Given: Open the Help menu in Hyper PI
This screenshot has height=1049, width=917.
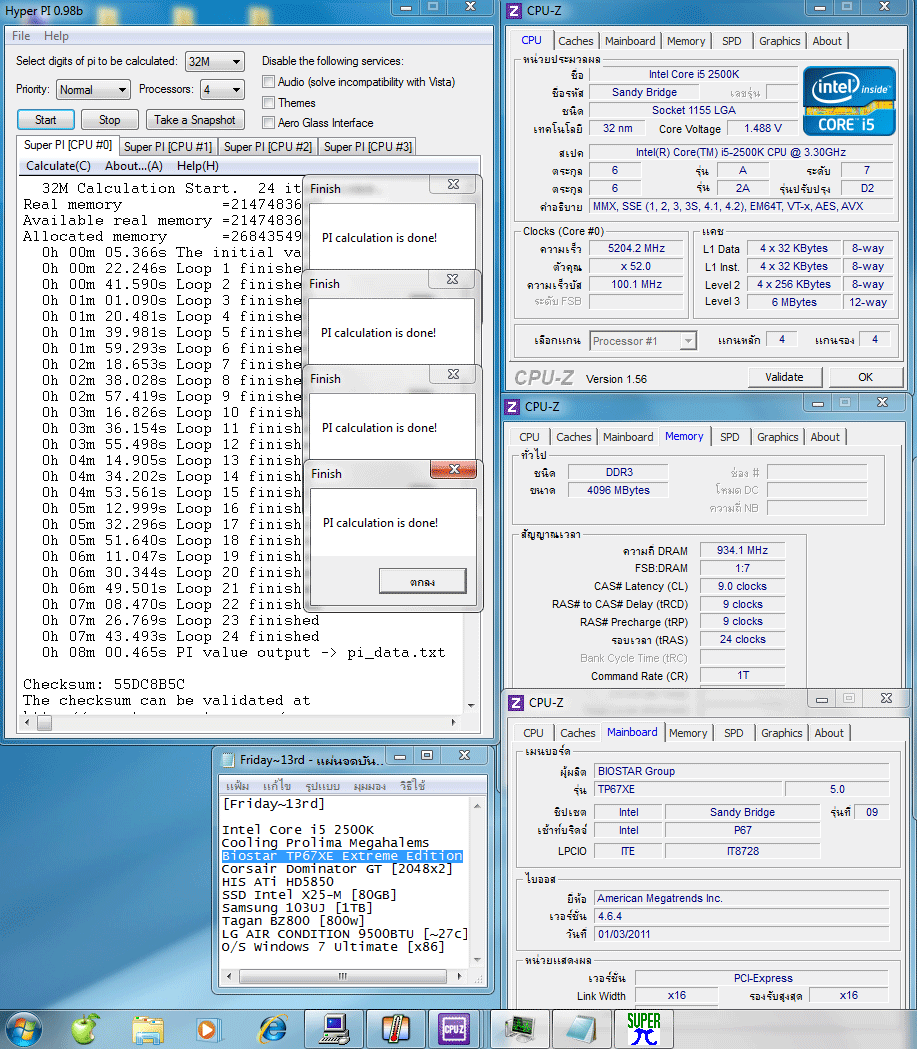Looking at the screenshot, I should [x=56, y=35].
